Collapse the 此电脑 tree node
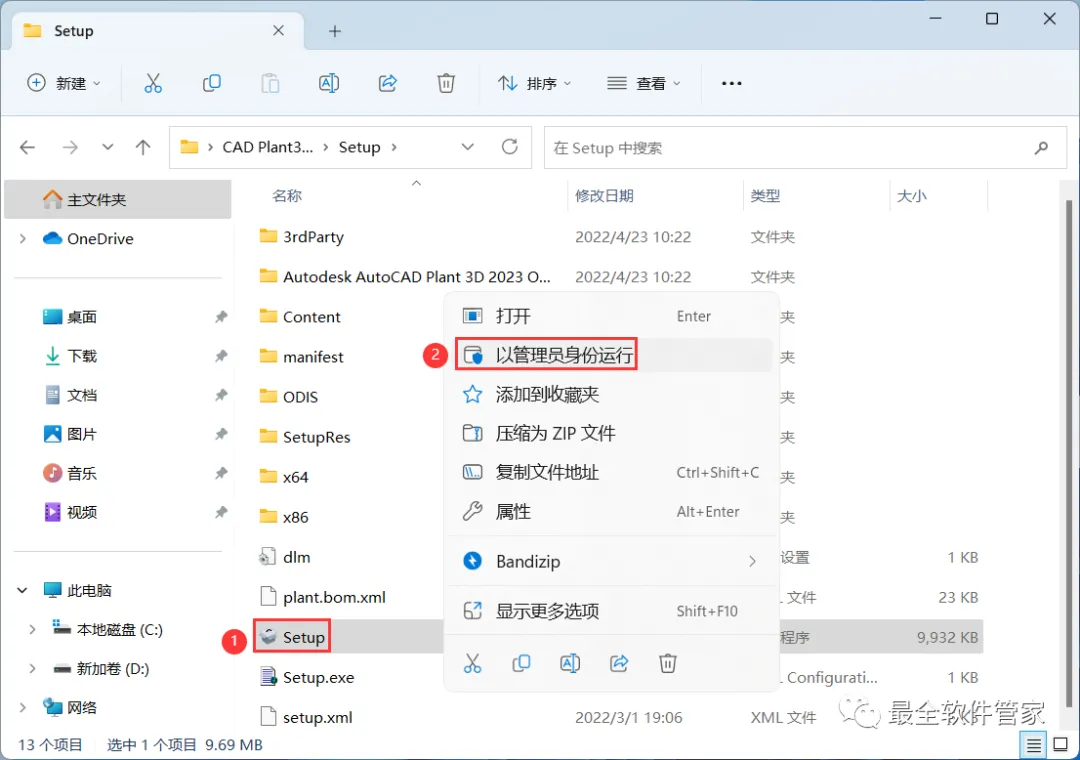This screenshot has width=1080, height=760. [23, 590]
